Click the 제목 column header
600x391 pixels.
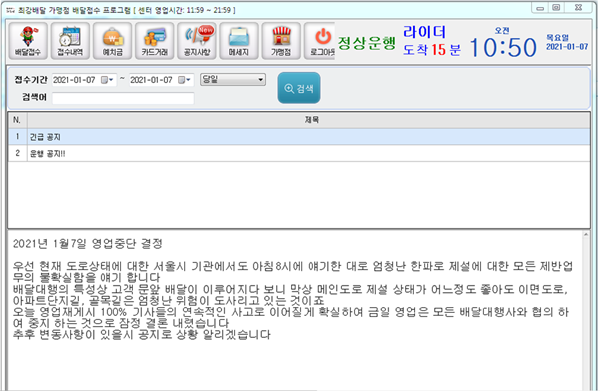click(x=308, y=120)
